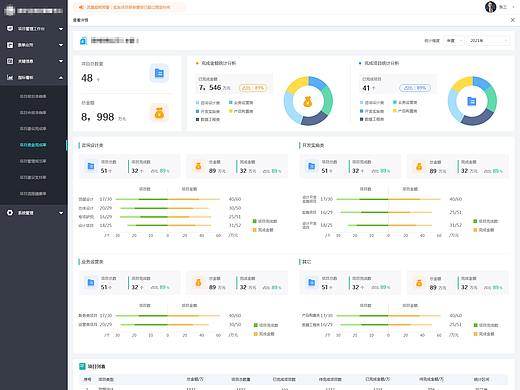
Task: Open the third submenu item under the expanded sidebar menu
Action: [33, 129]
